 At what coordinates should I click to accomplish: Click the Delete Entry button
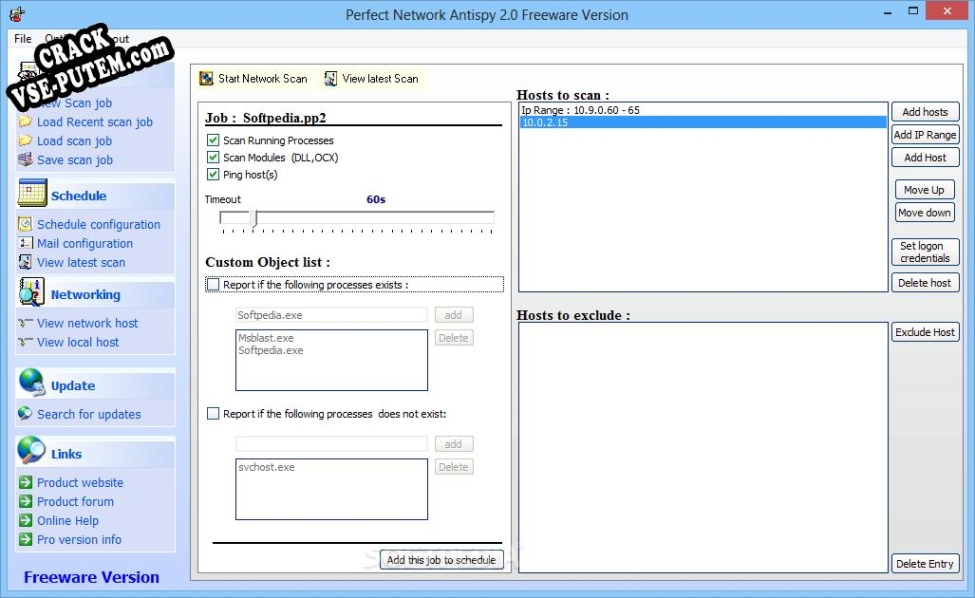click(925, 564)
